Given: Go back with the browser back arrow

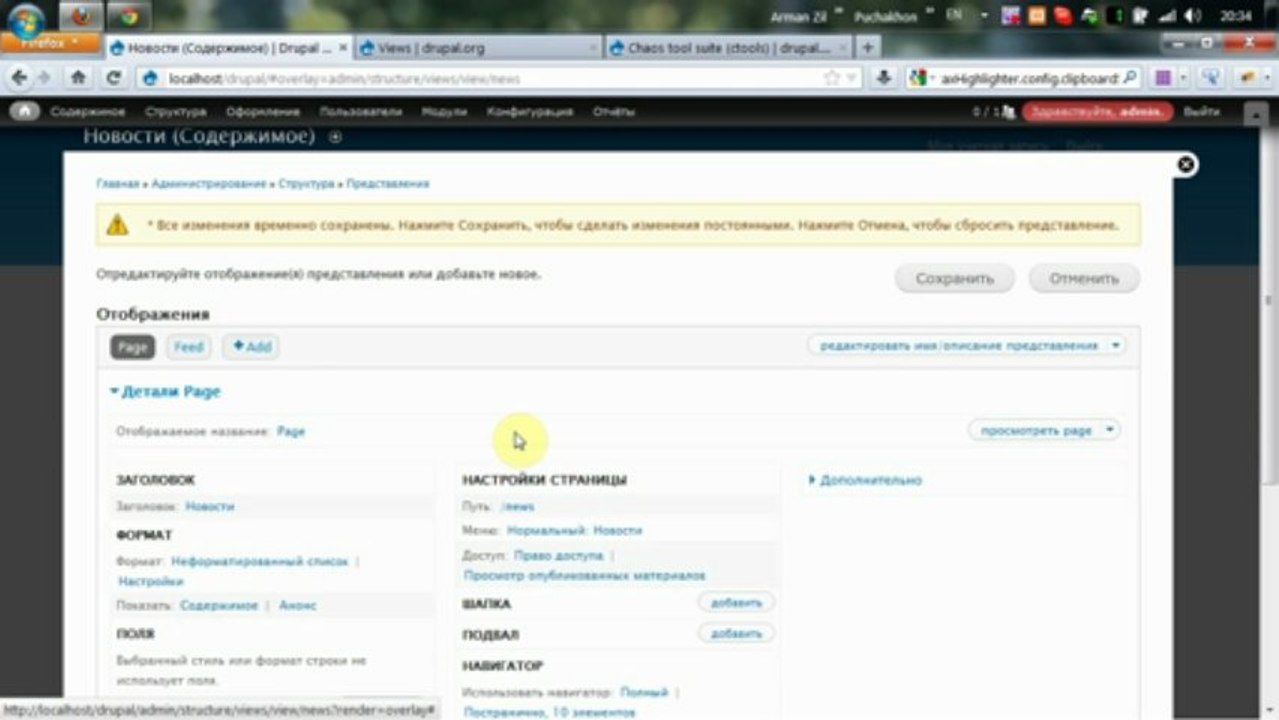Looking at the screenshot, I should coord(19,78).
